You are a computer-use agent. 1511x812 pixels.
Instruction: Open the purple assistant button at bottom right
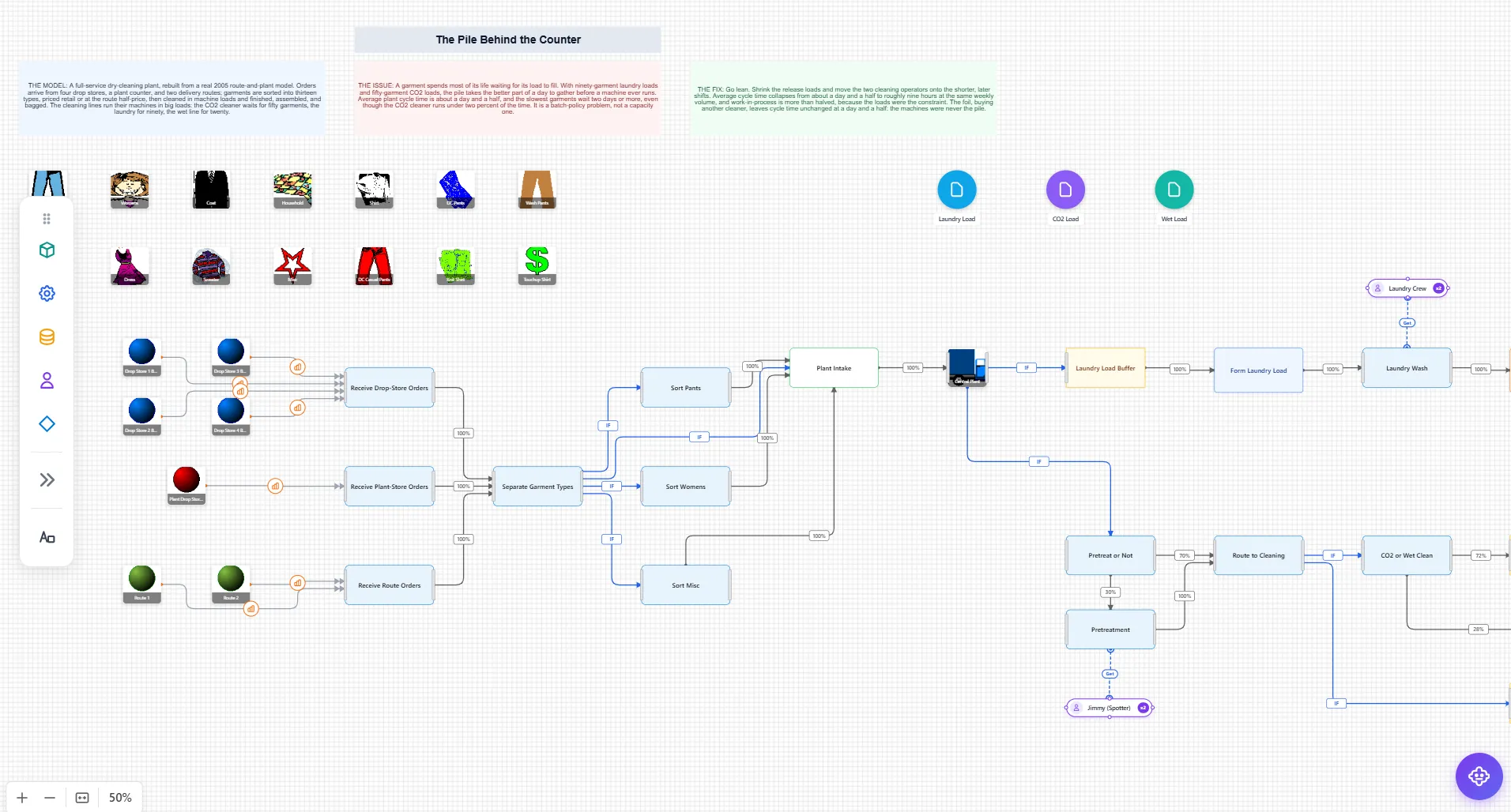point(1479,776)
